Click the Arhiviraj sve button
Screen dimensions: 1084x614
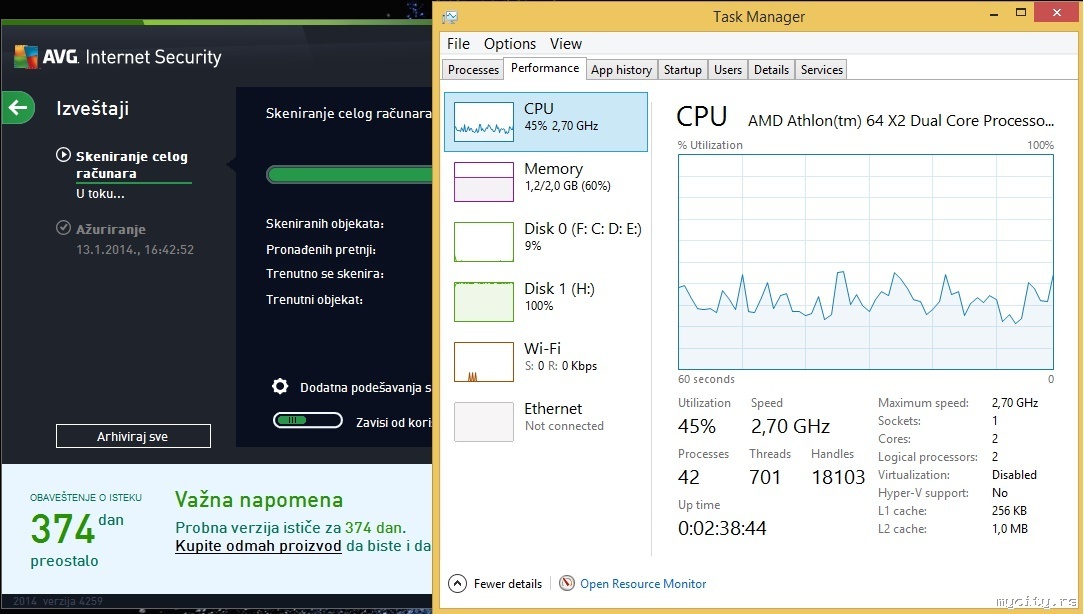pos(133,436)
